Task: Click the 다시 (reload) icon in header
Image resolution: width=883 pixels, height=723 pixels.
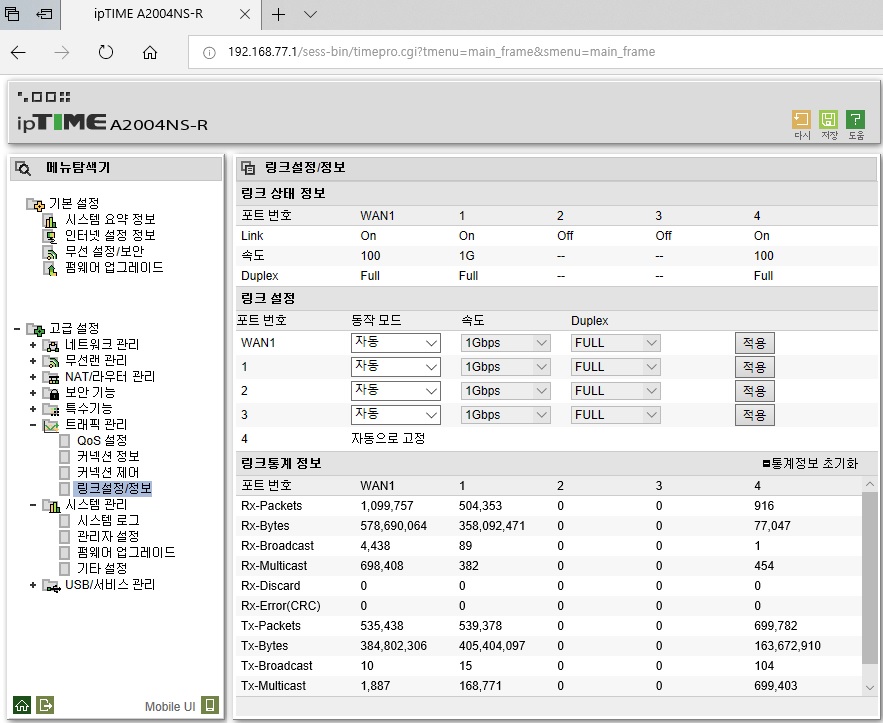Action: (801, 119)
